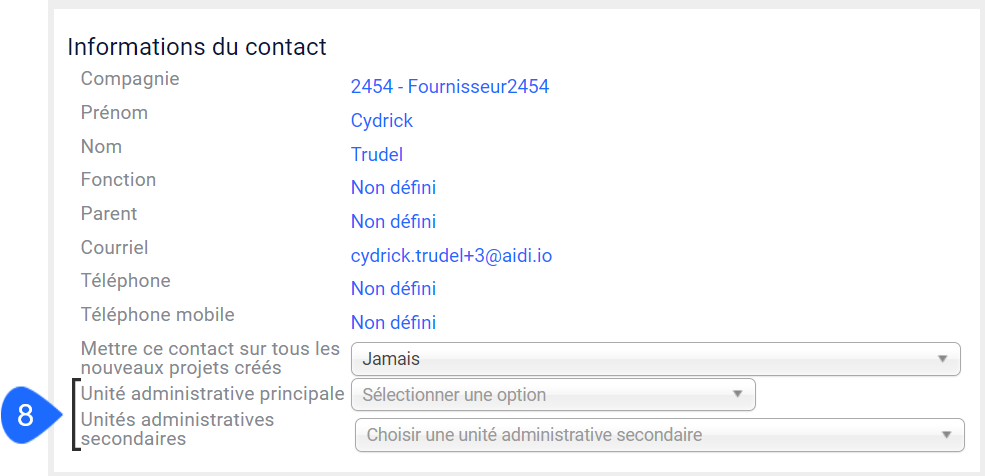Image resolution: width=985 pixels, height=476 pixels.
Task: Click the Unités administratives secondaires label
Action: click(x=178, y=428)
